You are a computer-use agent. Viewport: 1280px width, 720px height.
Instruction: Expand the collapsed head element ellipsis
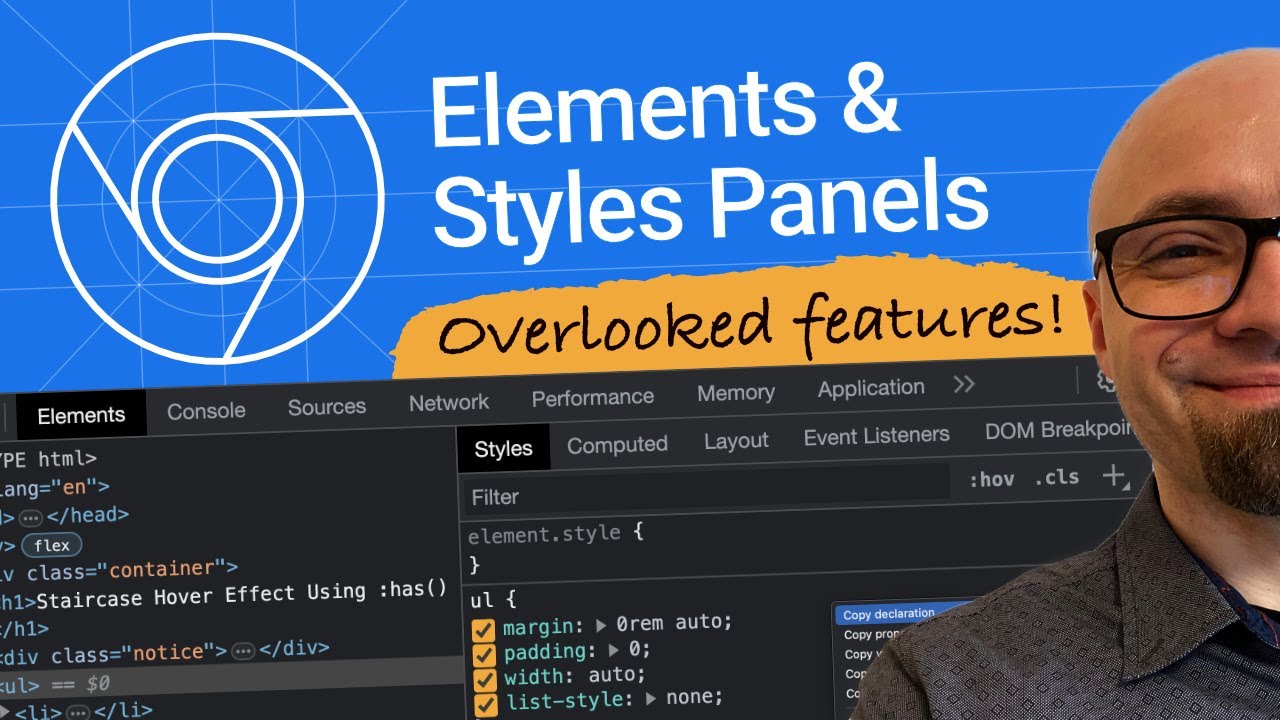pyautogui.click(x=30, y=517)
